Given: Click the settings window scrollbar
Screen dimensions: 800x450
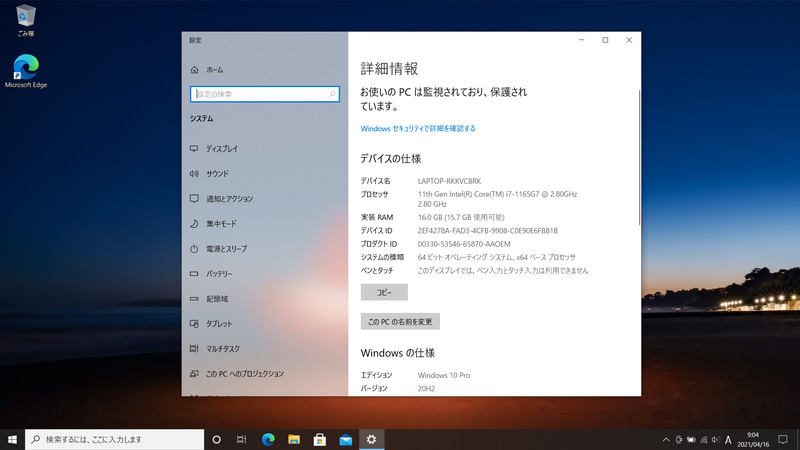Looking at the screenshot, I should coord(639,157).
